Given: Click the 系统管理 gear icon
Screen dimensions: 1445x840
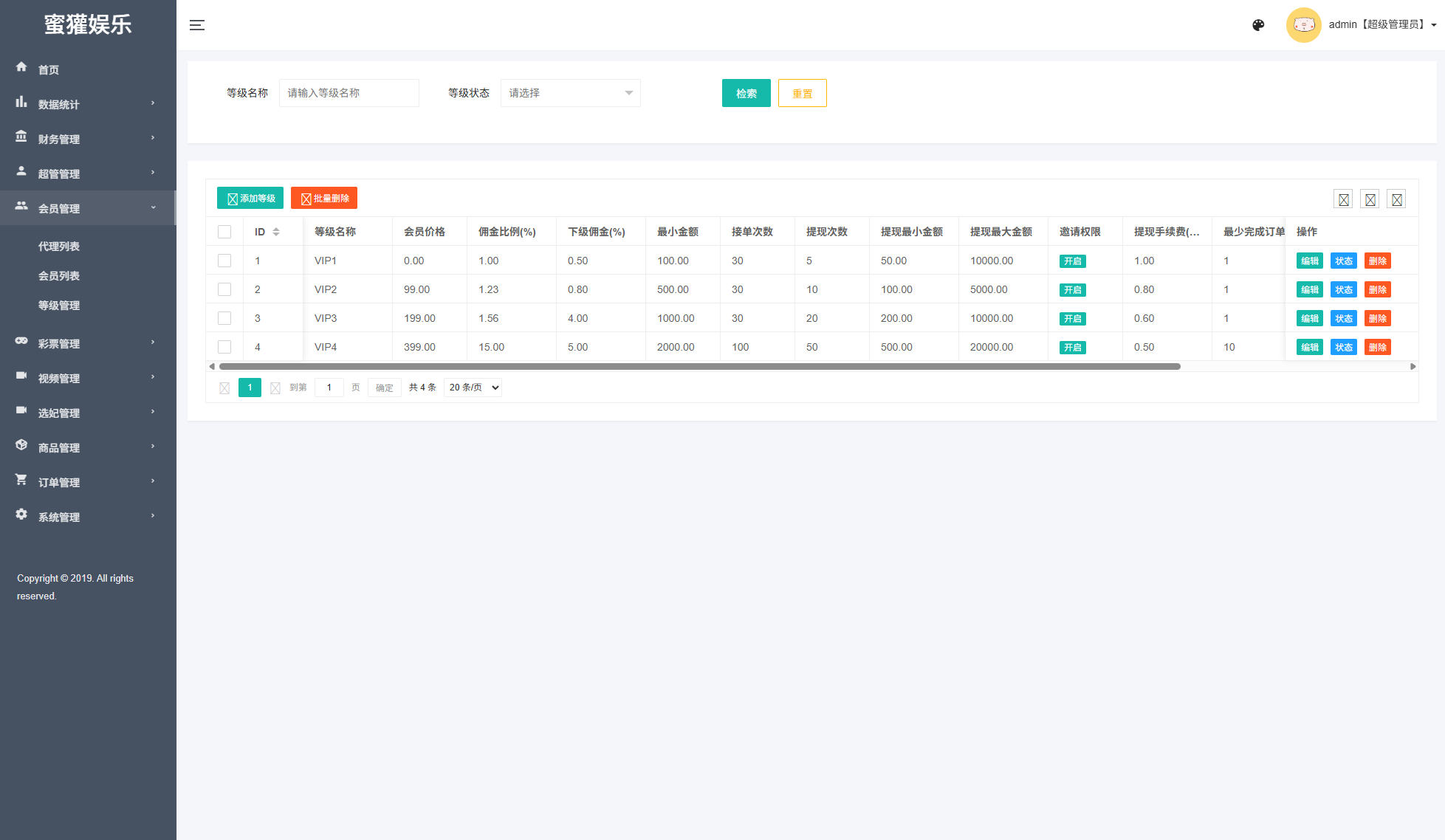Looking at the screenshot, I should pyautogui.click(x=21, y=514).
